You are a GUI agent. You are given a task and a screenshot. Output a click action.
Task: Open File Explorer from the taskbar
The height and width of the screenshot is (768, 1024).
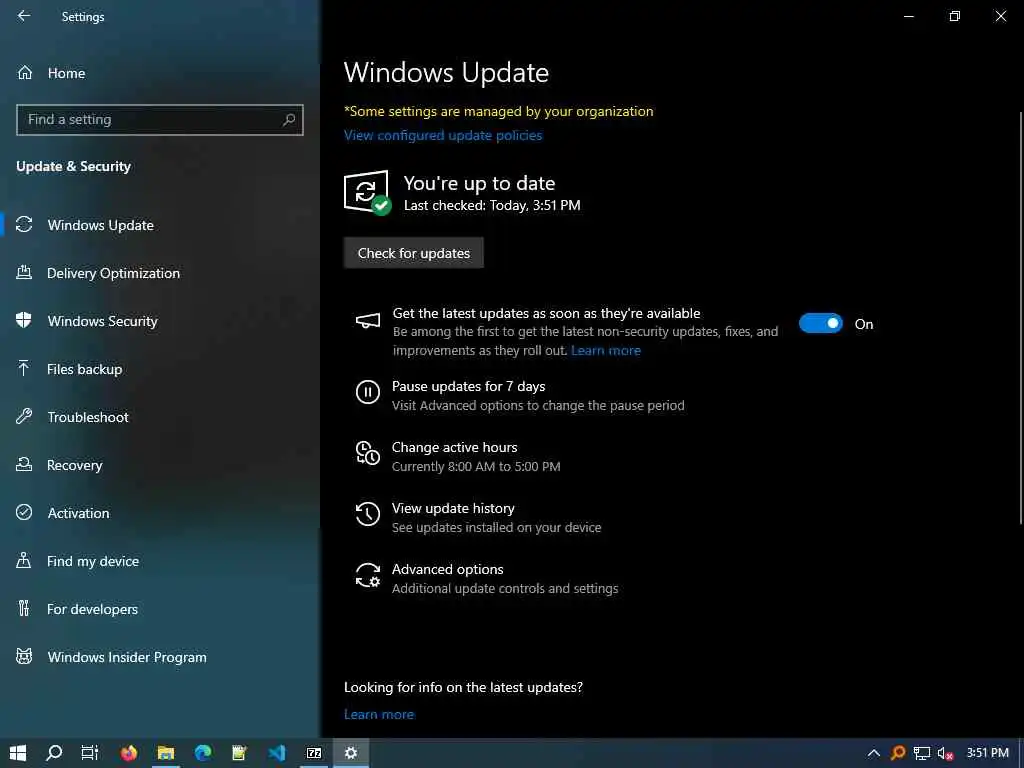tap(166, 753)
